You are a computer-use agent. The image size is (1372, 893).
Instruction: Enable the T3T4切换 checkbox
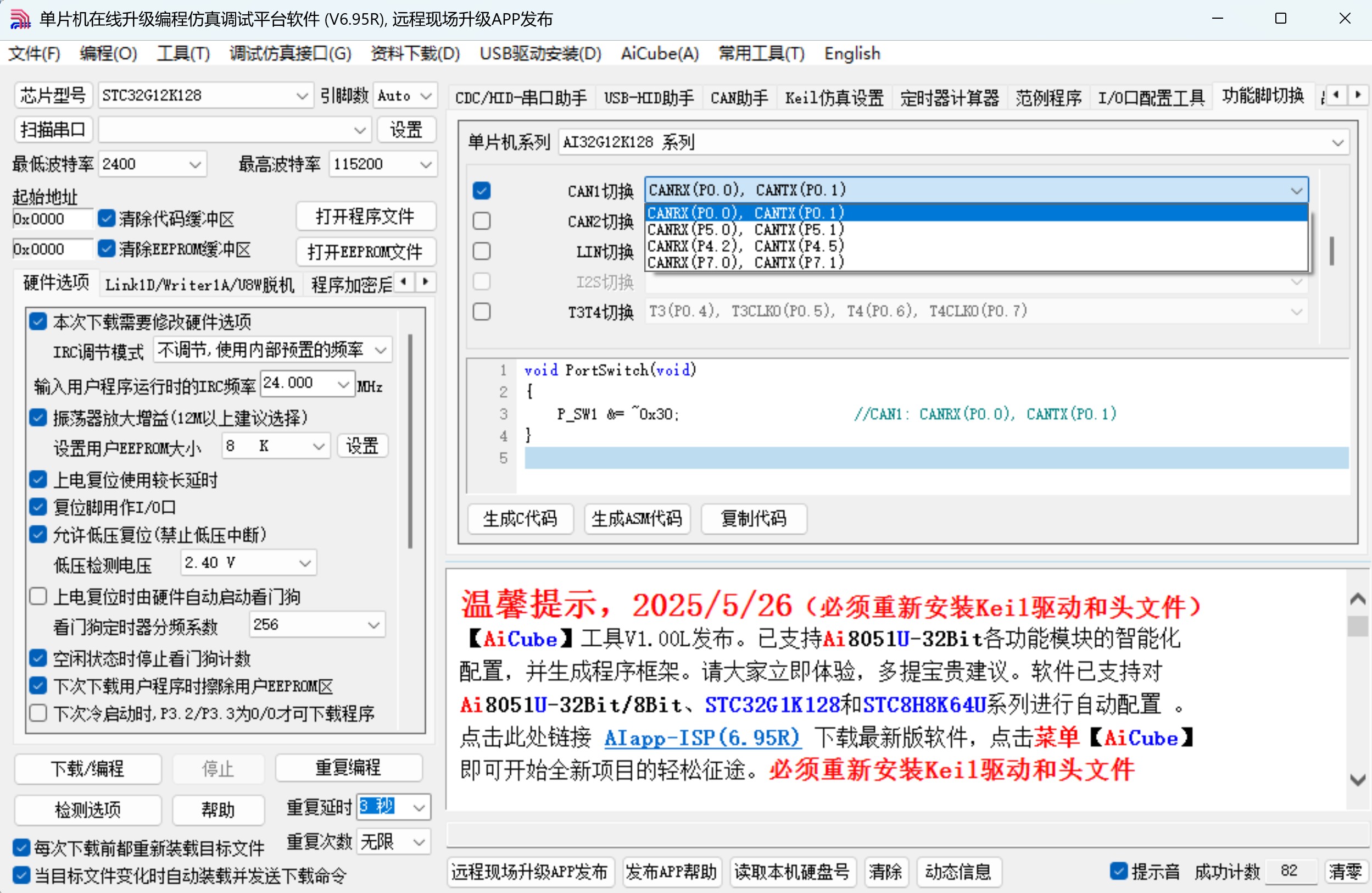point(481,312)
